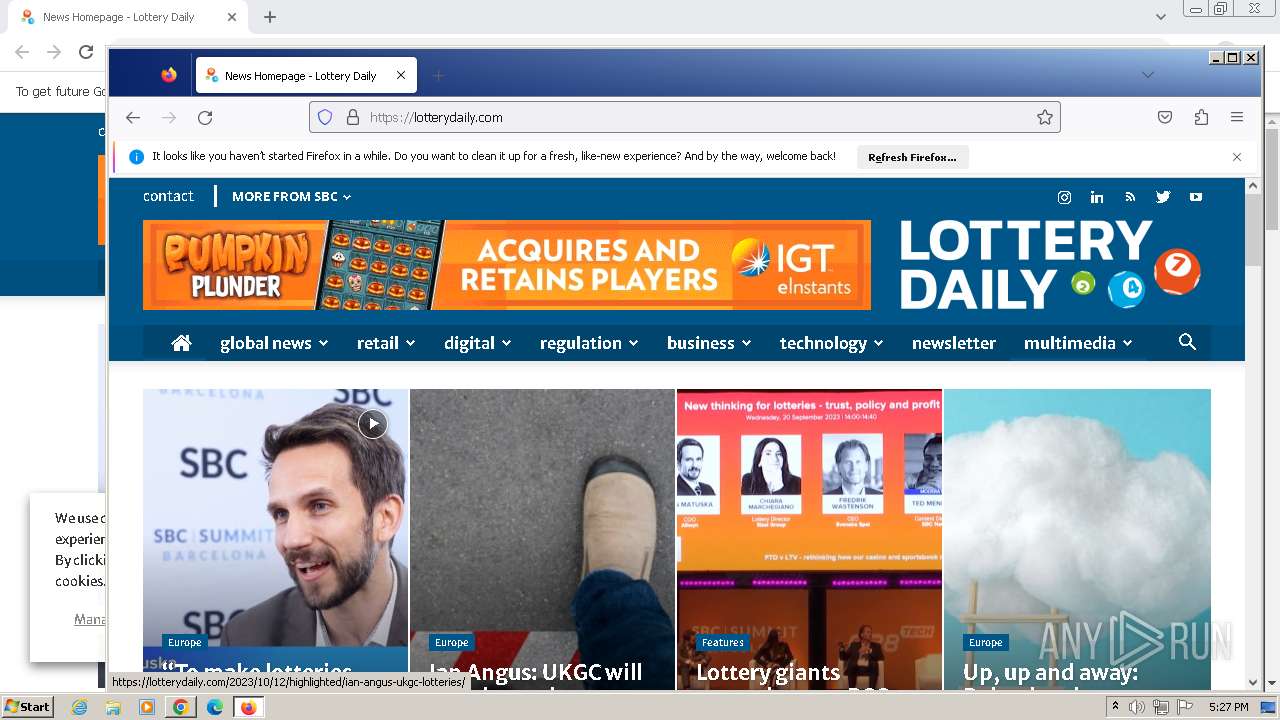The width and height of the screenshot is (1280, 720).
Task: Play the SBC Summit video article
Action: coord(372,424)
